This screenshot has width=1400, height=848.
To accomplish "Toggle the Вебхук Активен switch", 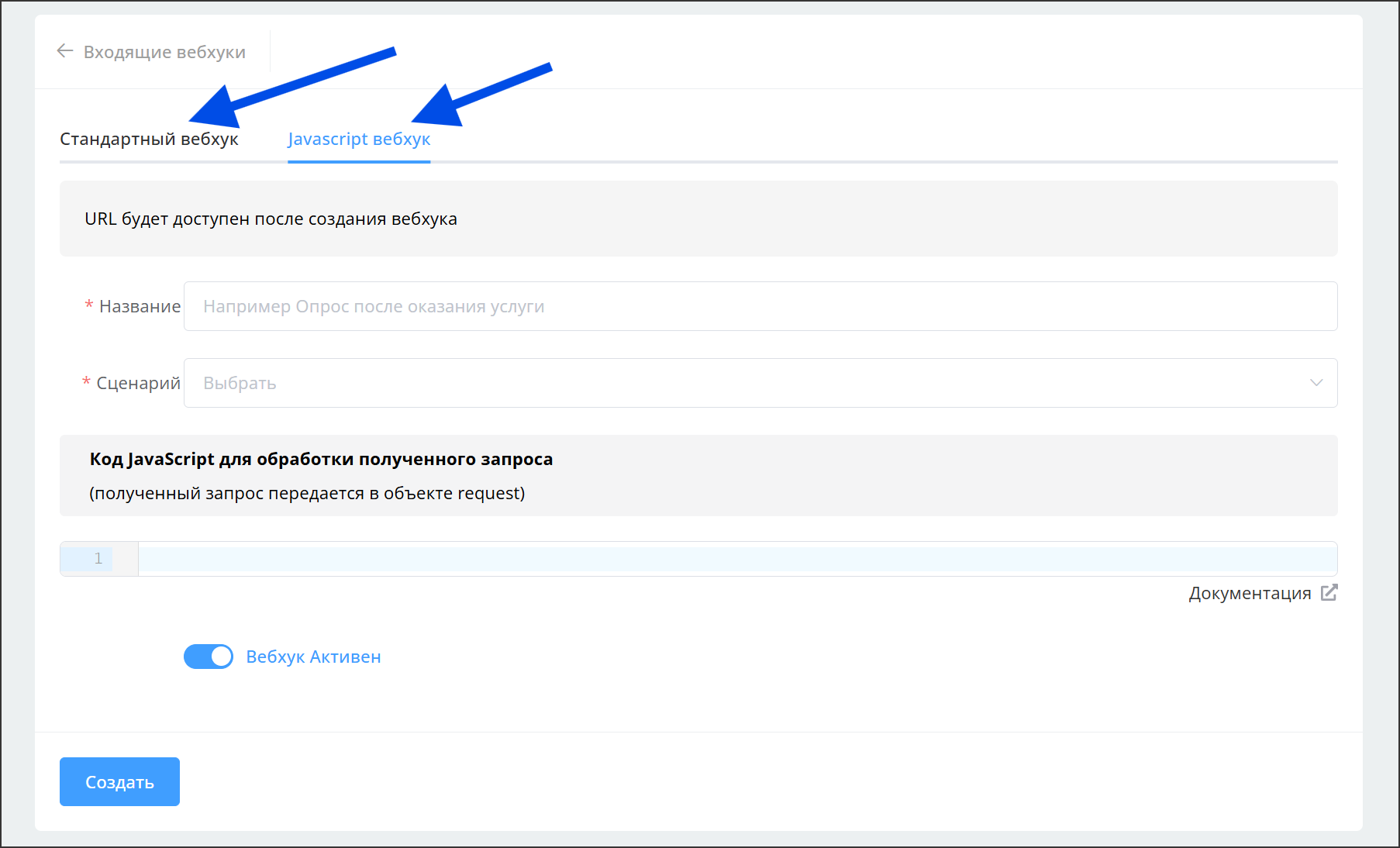I will click(208, 657).
